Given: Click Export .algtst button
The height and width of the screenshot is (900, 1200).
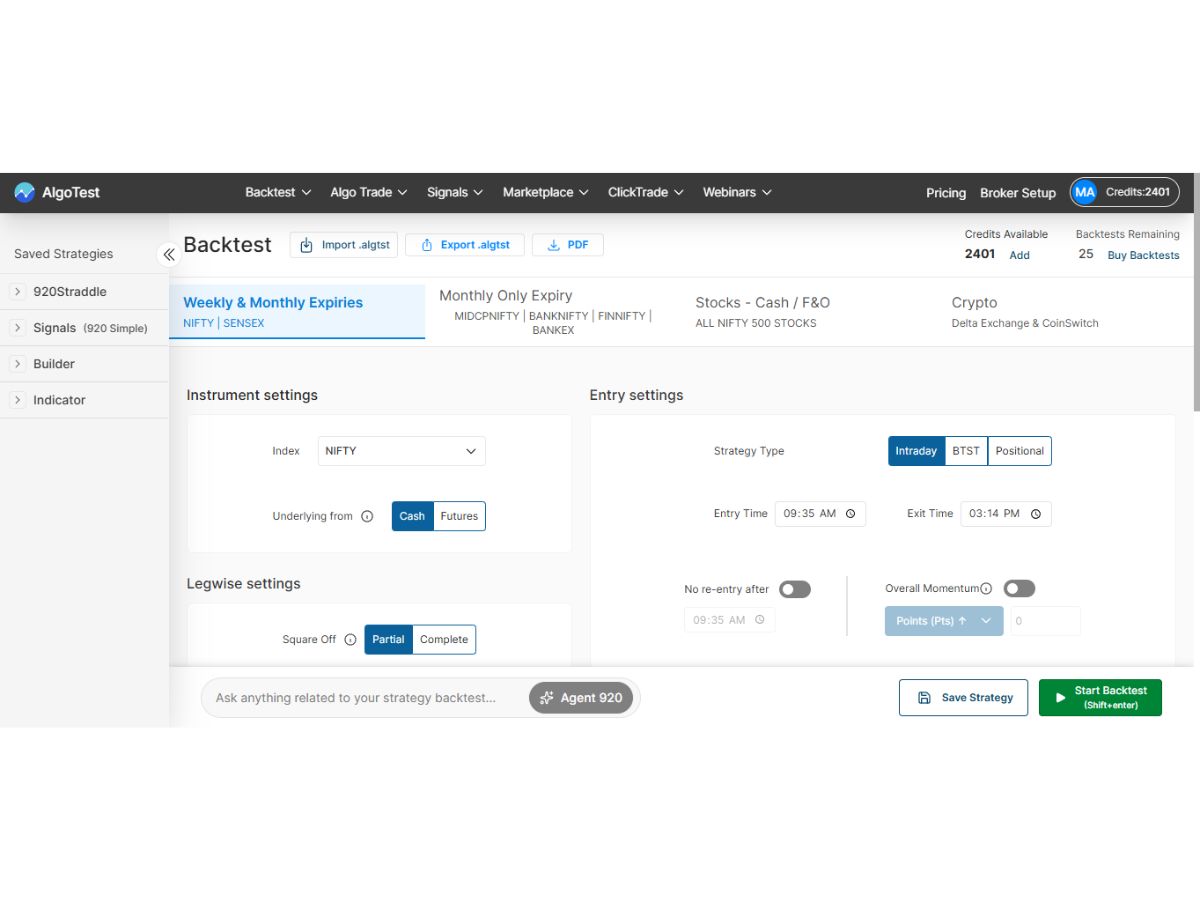Looking at the screenshot, I should (x=465, y=245).
